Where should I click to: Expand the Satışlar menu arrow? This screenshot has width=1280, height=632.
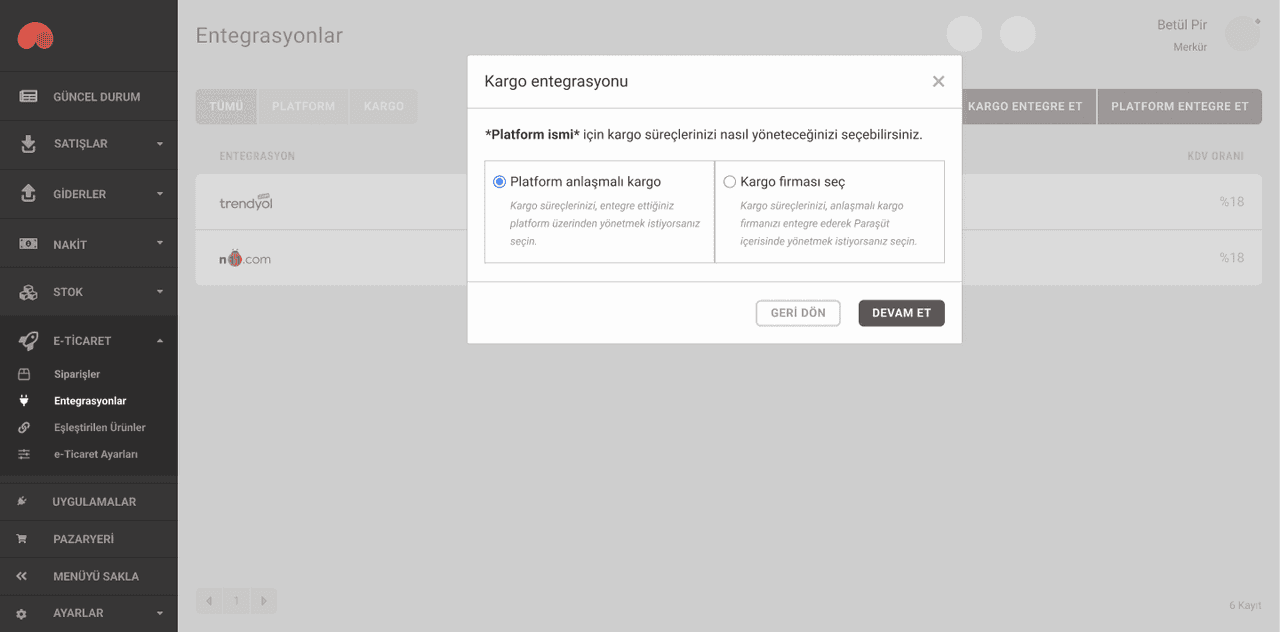click(160, 144)
